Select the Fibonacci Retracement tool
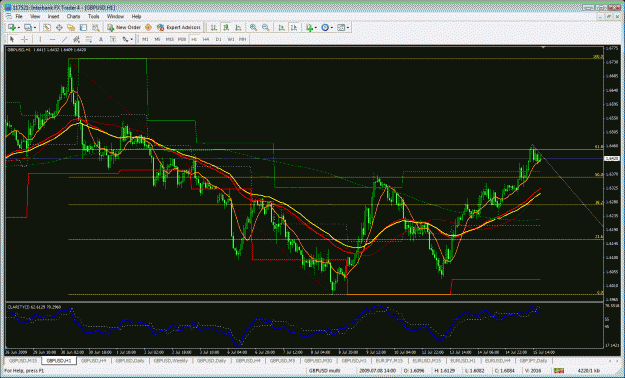This screenshot has height=378, width=625. point(88,39)
